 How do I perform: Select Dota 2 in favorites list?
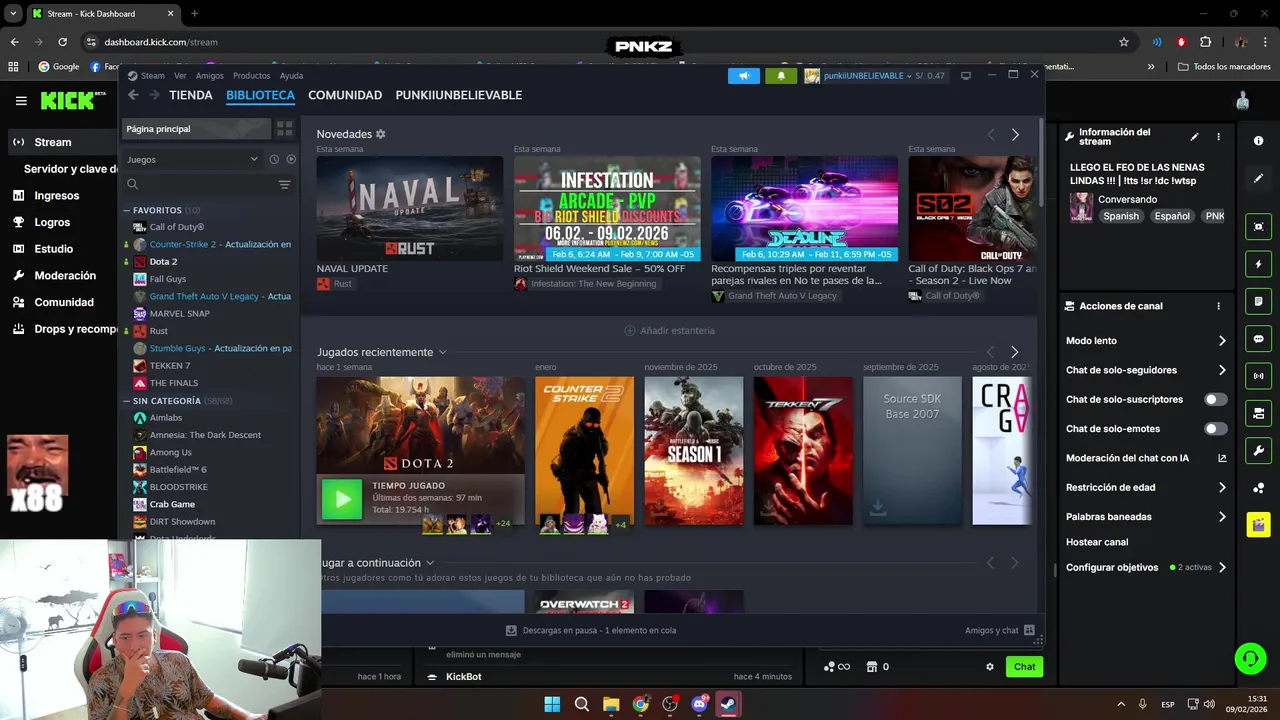163,262
